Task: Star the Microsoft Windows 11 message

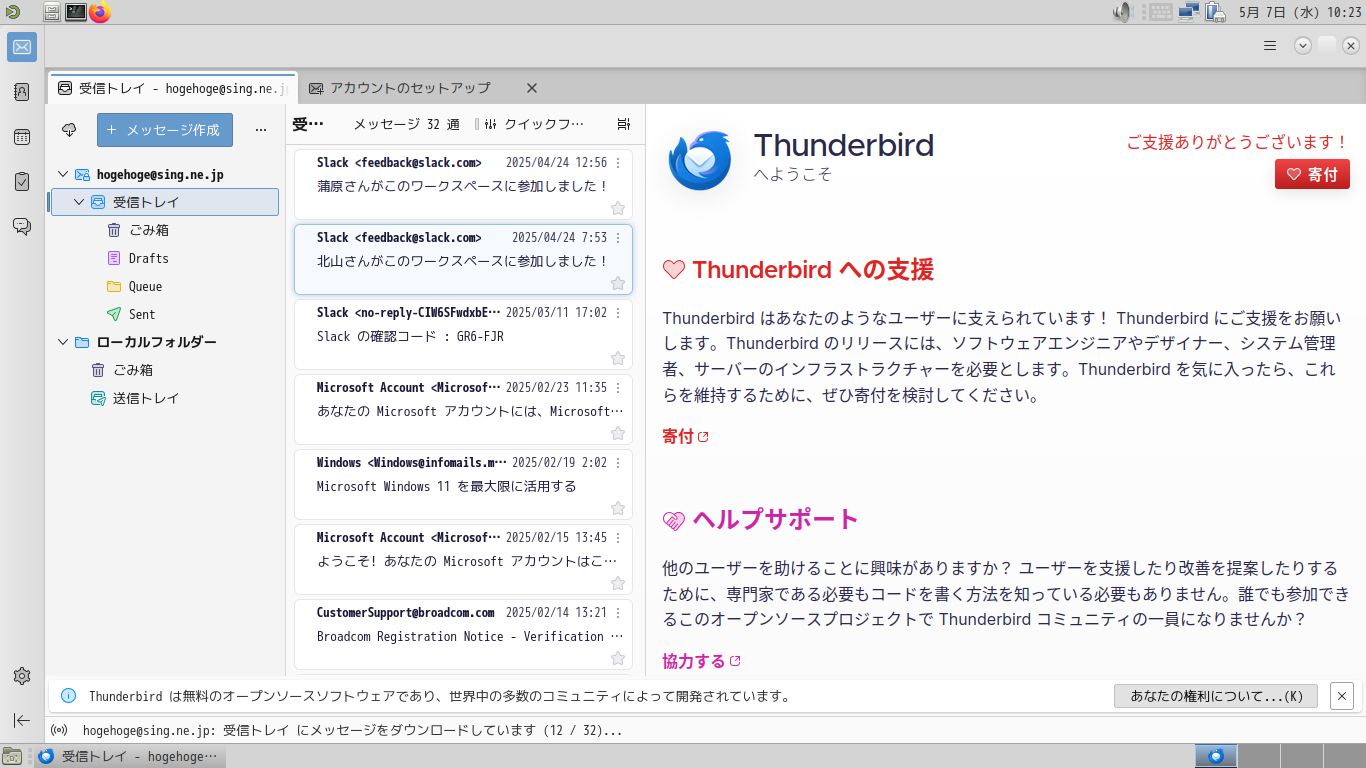Action: (618, 508)
